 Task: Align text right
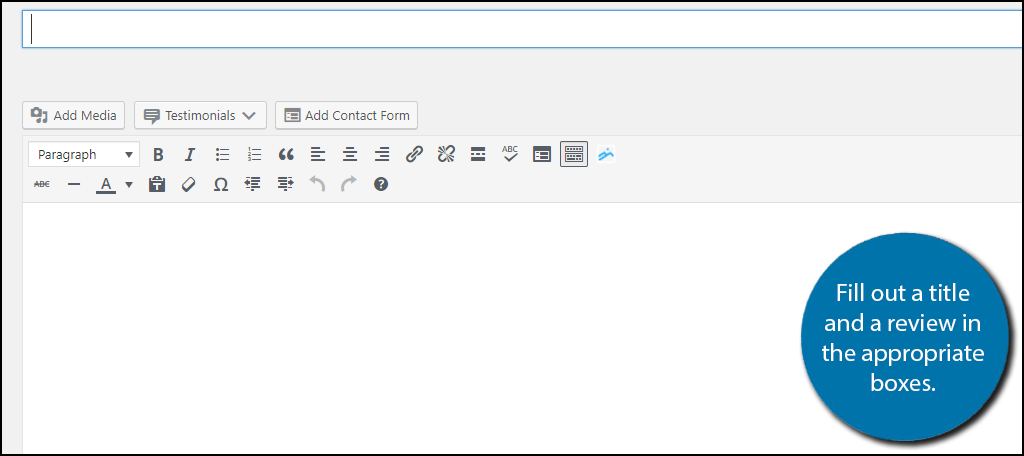[x=382, y=155]
